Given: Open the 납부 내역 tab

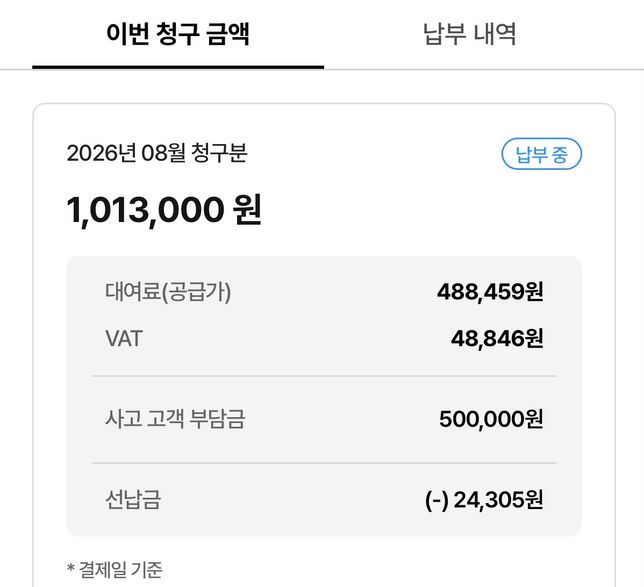Looking at the screenshot, I should point(469,34).
